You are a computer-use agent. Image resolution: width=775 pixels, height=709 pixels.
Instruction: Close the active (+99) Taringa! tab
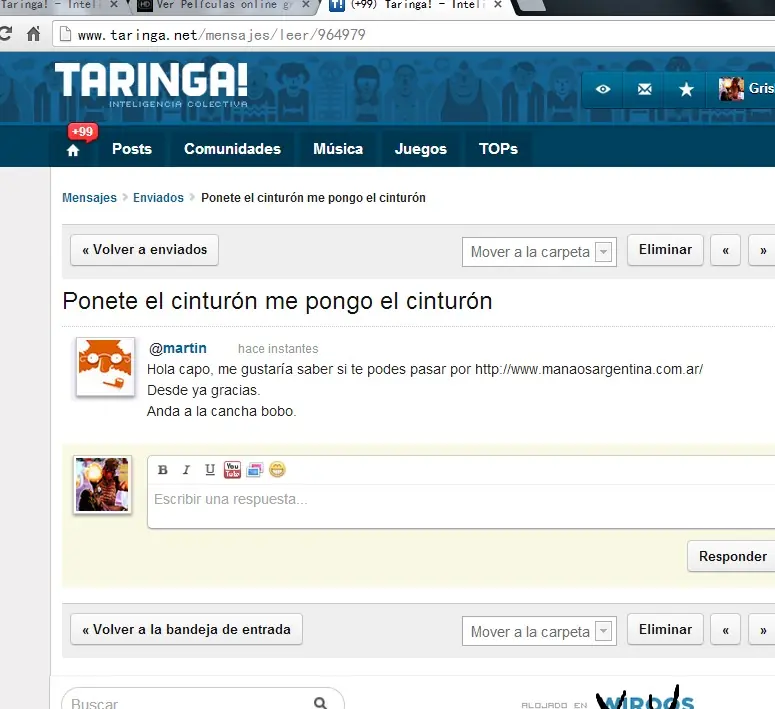(498, 5)
